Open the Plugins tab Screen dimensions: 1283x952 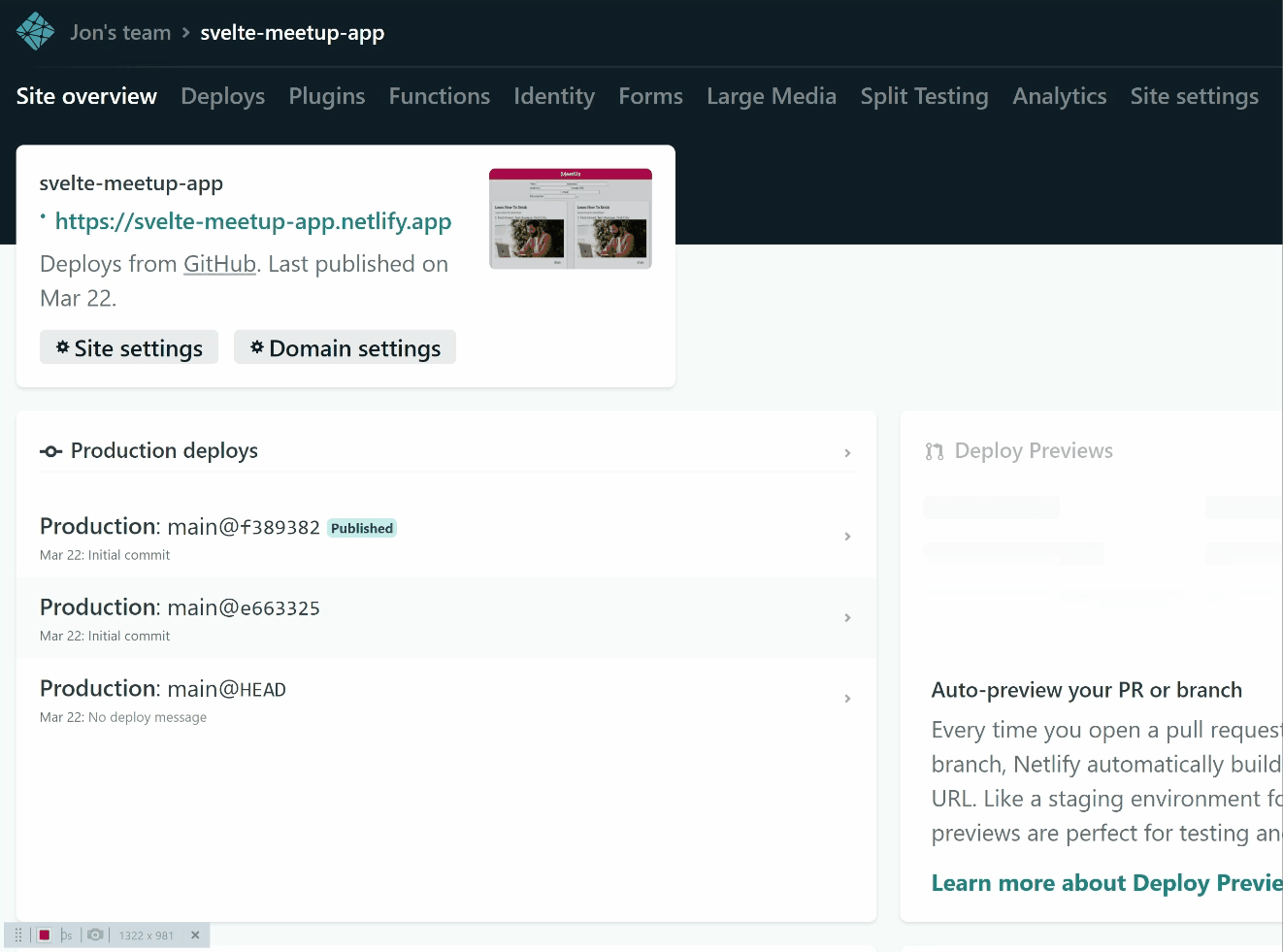tap(327, 96)
